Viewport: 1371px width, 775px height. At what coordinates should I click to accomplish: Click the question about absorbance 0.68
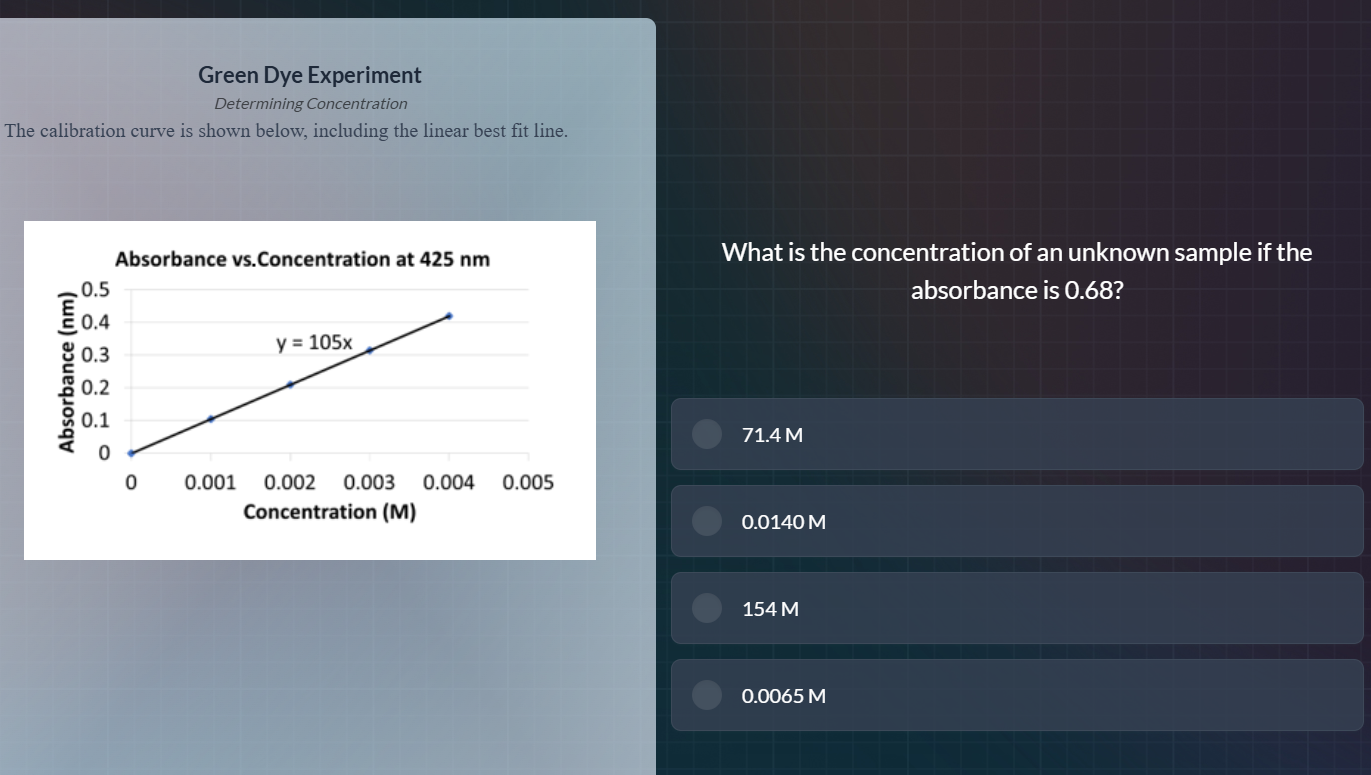point(1016,271)
